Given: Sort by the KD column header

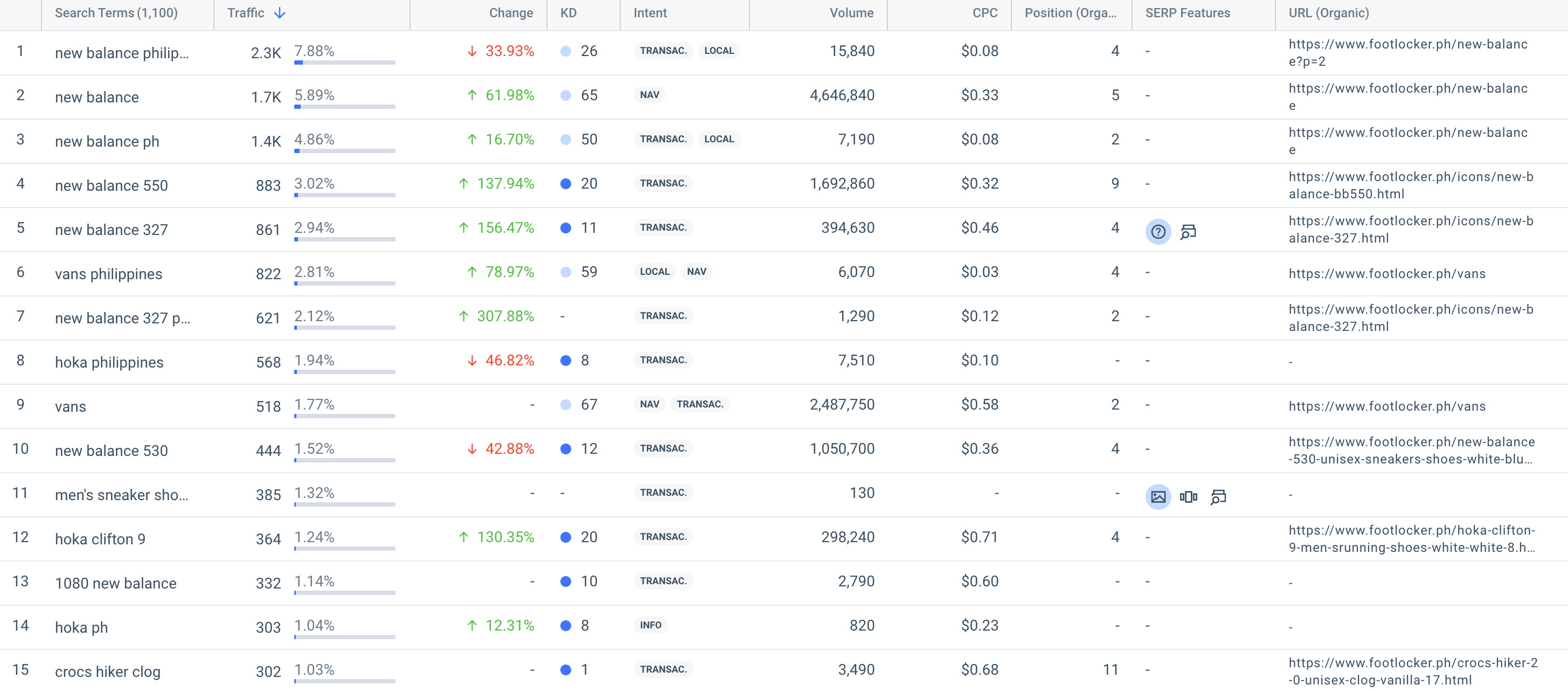Looking at the screenshot, I should 568,13.
